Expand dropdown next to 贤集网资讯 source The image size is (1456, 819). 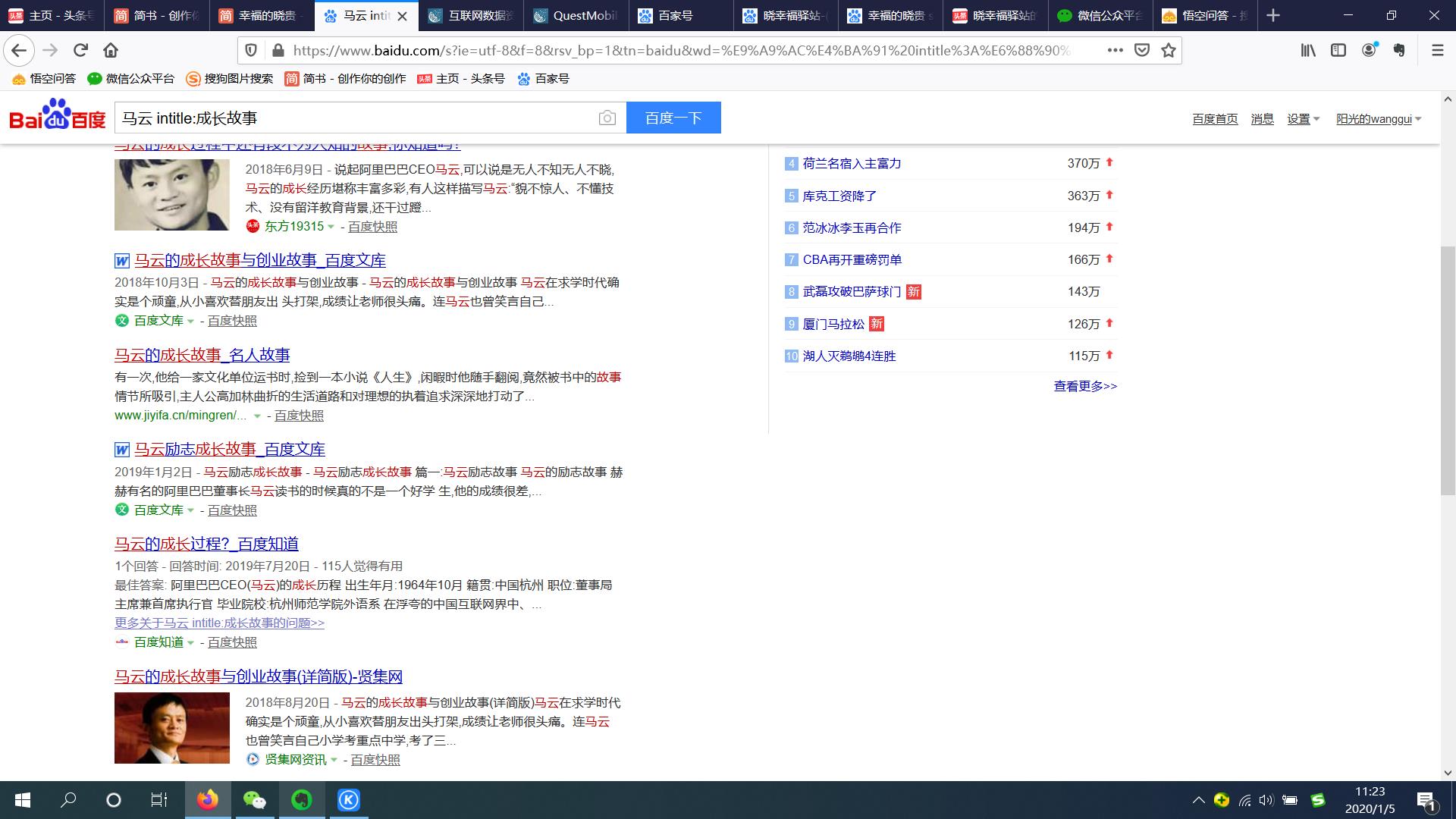(x=334, y=760)
